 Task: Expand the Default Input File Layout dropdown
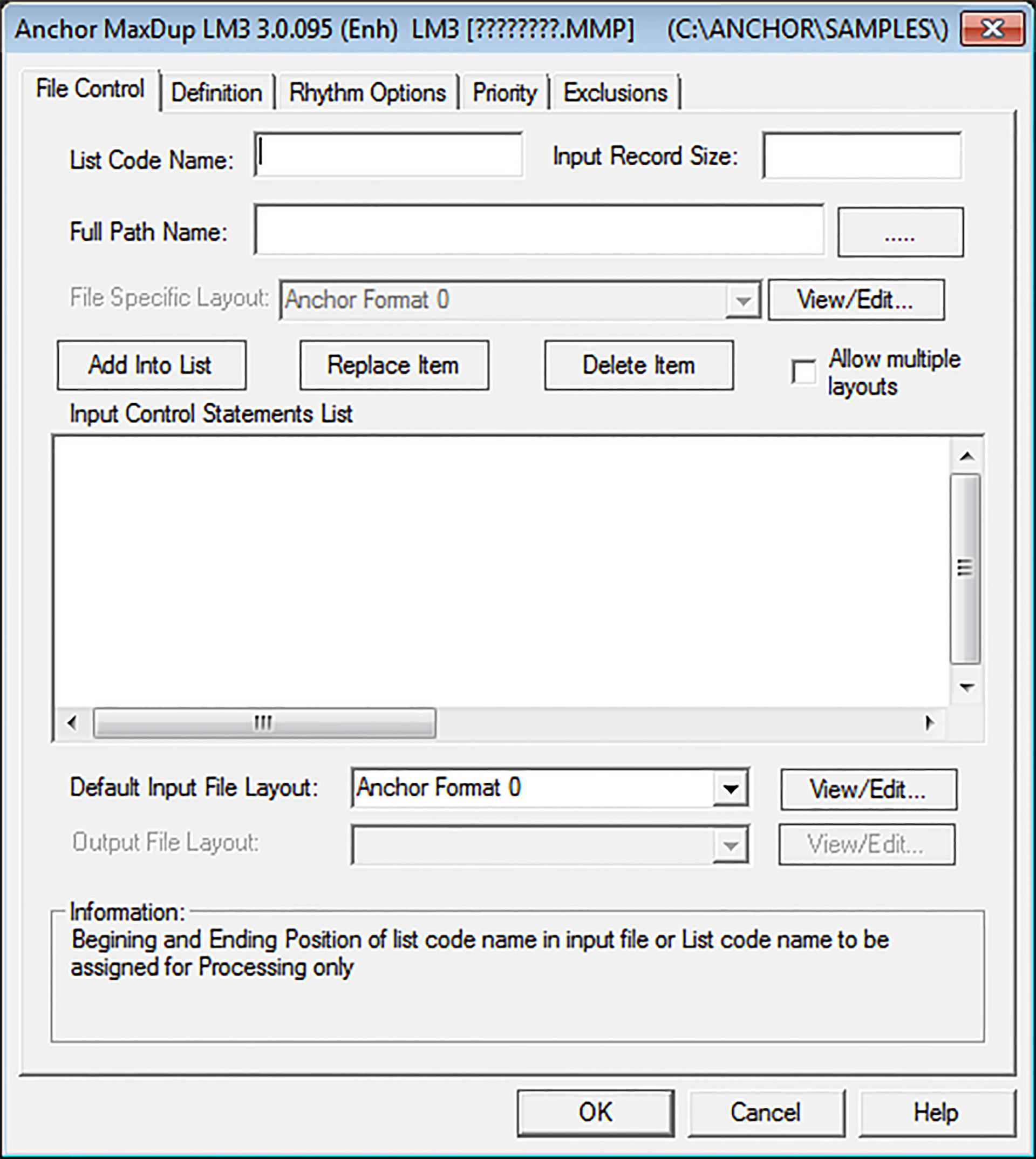click(x=730, y=789)
